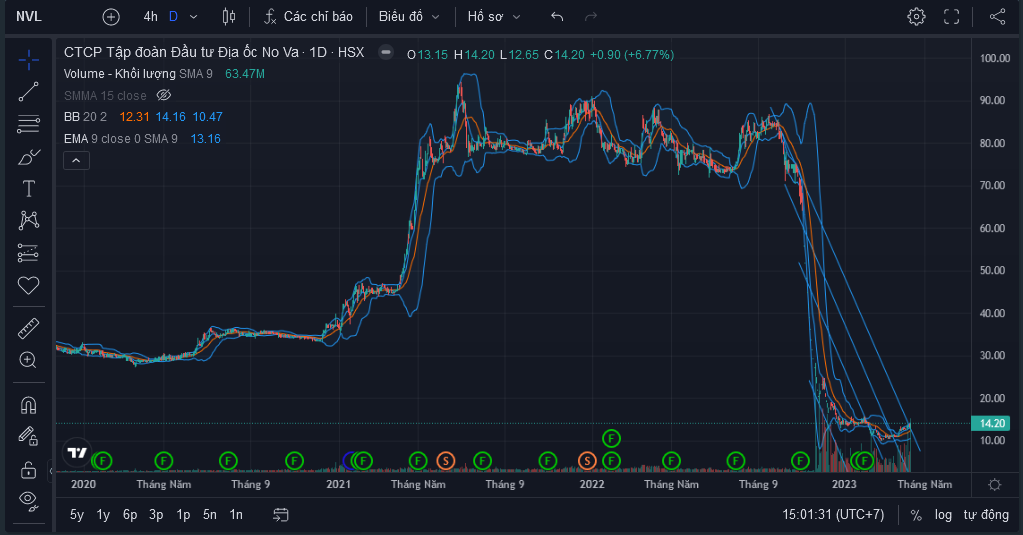Select the D daily interval
This screenshot has height=535, width=1023.
(174, 17)
